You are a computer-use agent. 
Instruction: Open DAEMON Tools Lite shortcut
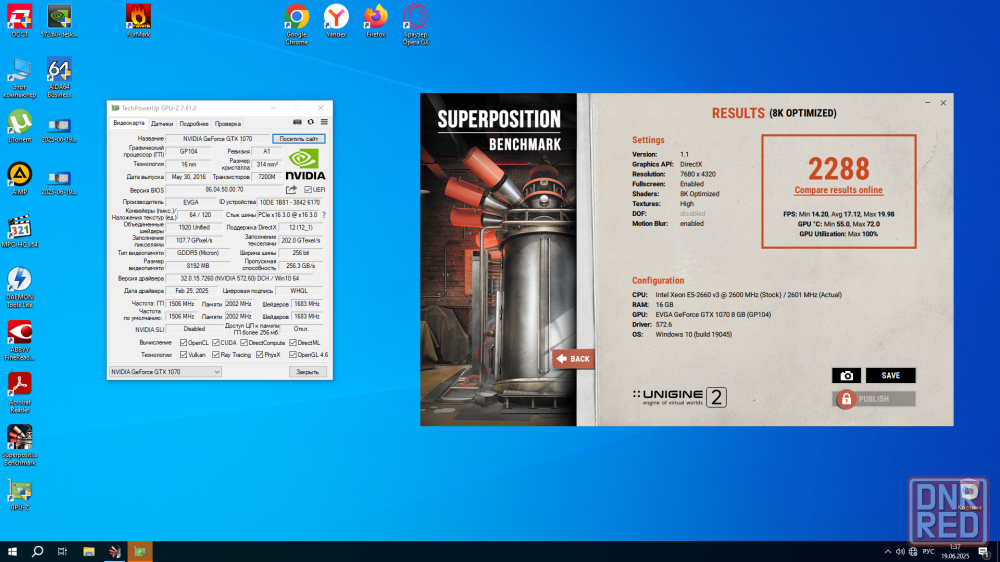(20, 288)
